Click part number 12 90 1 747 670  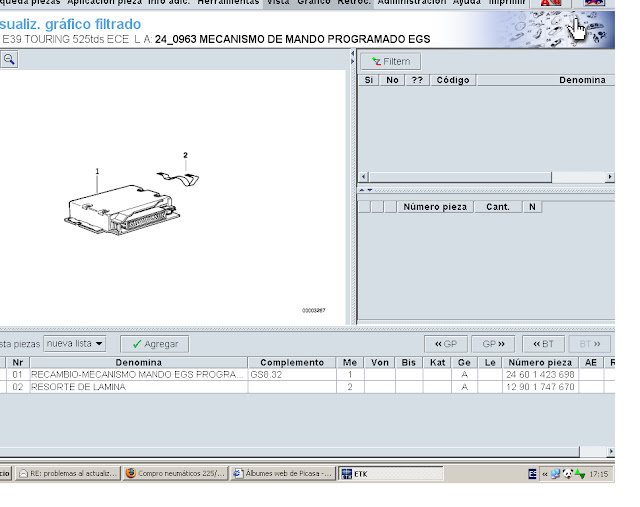click(x=540, y=387)
